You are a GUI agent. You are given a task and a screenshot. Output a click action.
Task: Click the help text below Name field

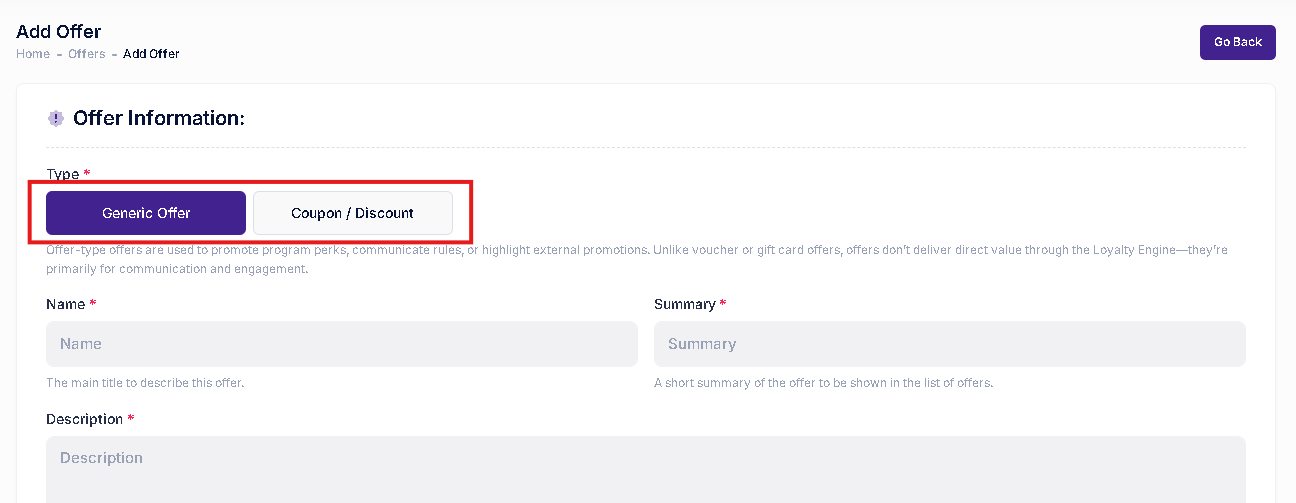coord(145,383)
